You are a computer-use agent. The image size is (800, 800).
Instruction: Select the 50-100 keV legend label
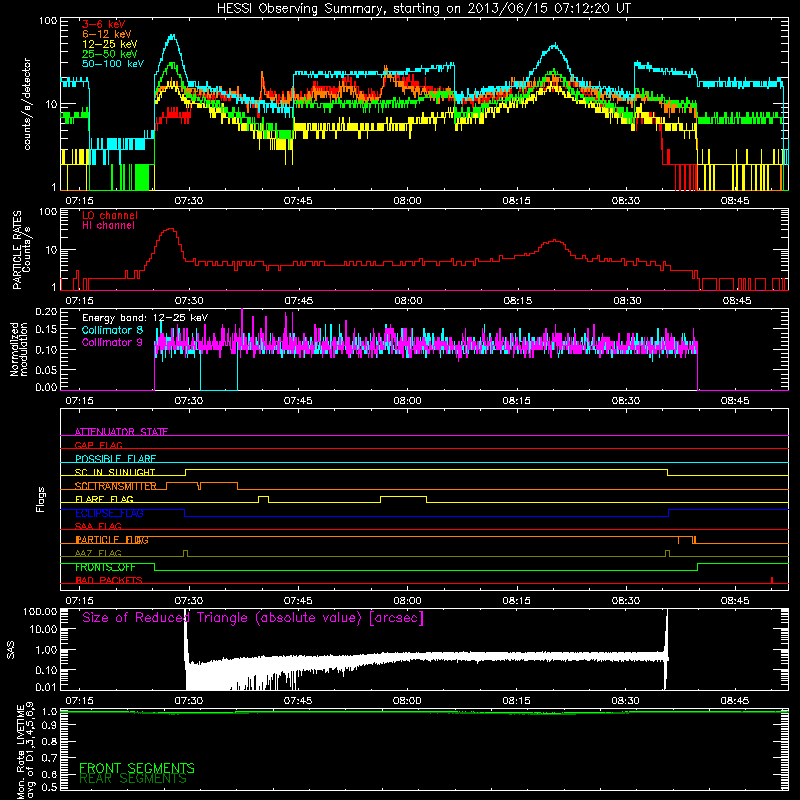tap(112, 63)
